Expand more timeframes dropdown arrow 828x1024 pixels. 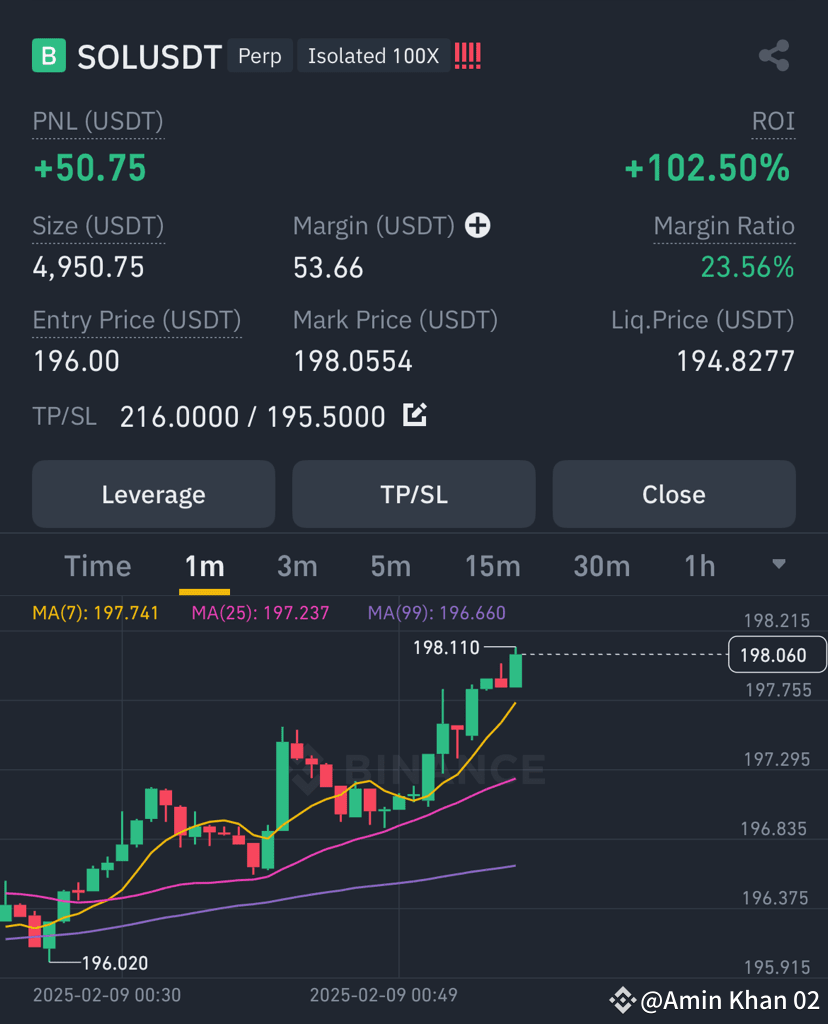point(778,564)
